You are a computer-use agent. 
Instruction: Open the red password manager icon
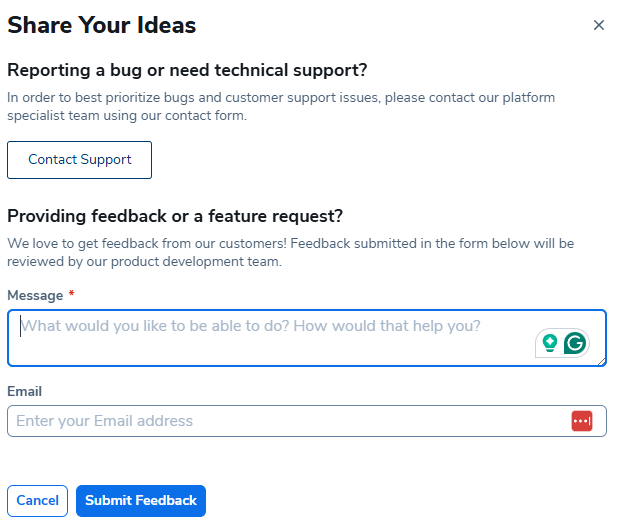pyautogui.click(x=581, y=421)
